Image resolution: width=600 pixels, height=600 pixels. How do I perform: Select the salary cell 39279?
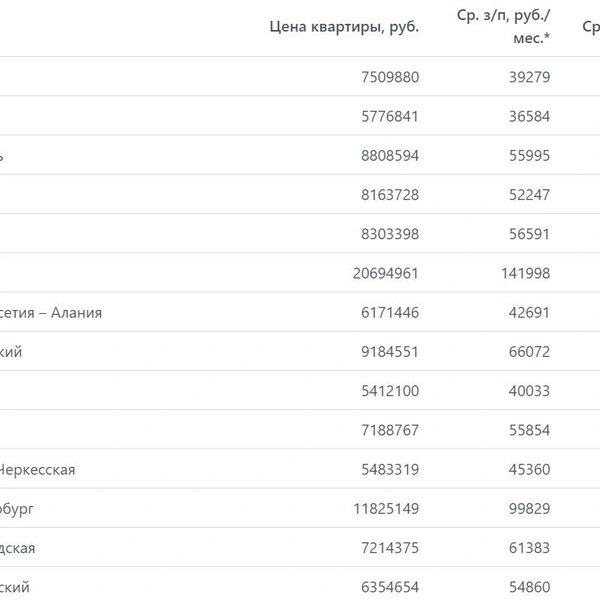[x=529, y=77]
